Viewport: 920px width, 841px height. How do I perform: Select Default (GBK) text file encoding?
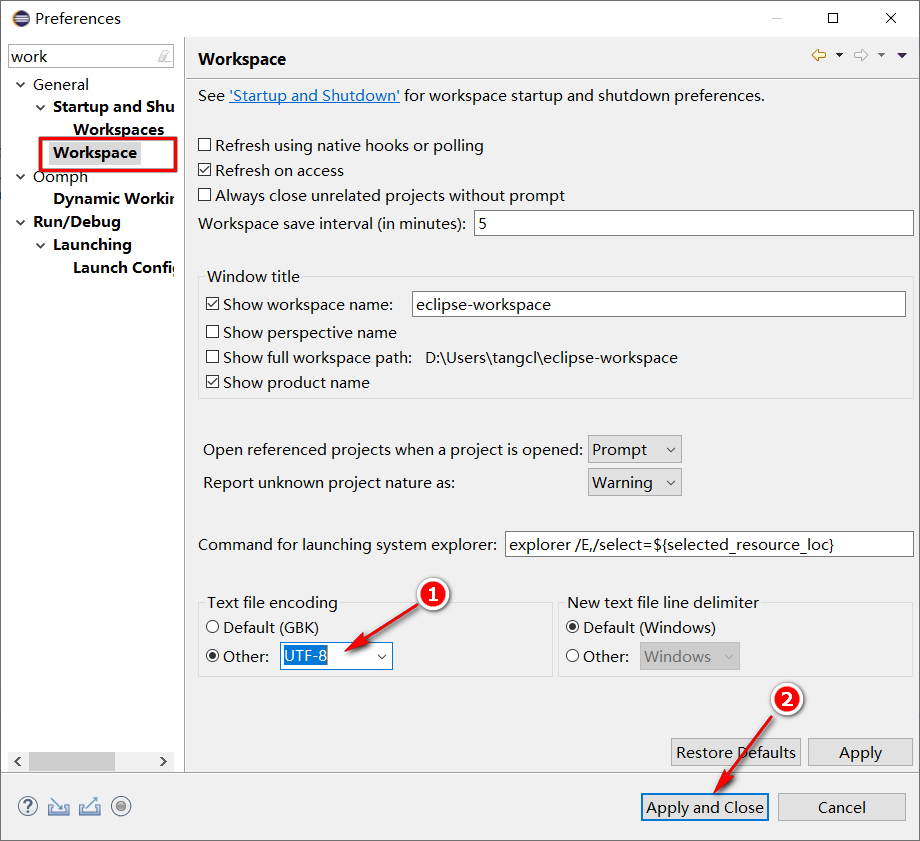coord(212,628)
